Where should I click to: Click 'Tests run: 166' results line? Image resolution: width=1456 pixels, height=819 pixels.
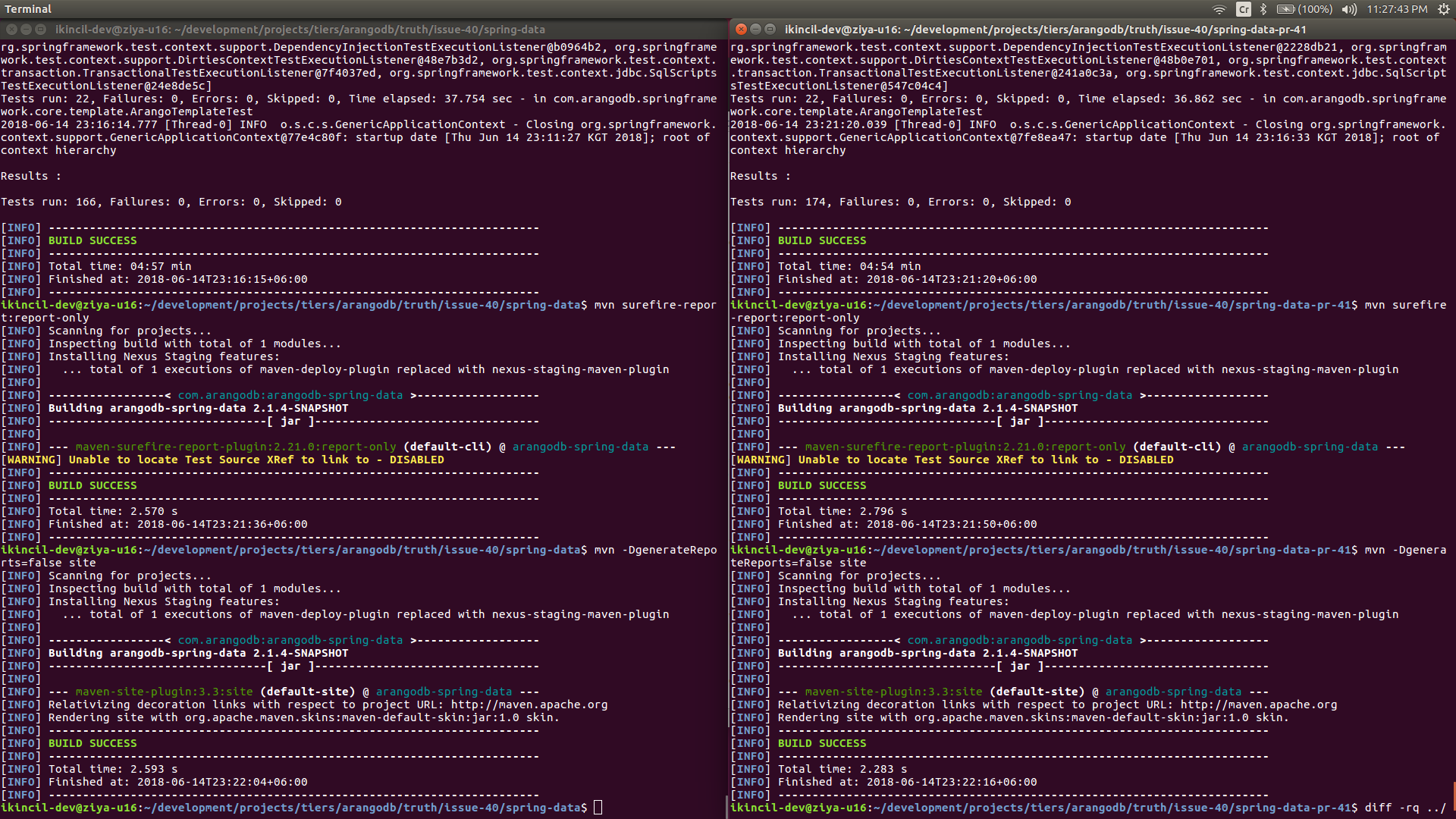click(x=171, y=202)
